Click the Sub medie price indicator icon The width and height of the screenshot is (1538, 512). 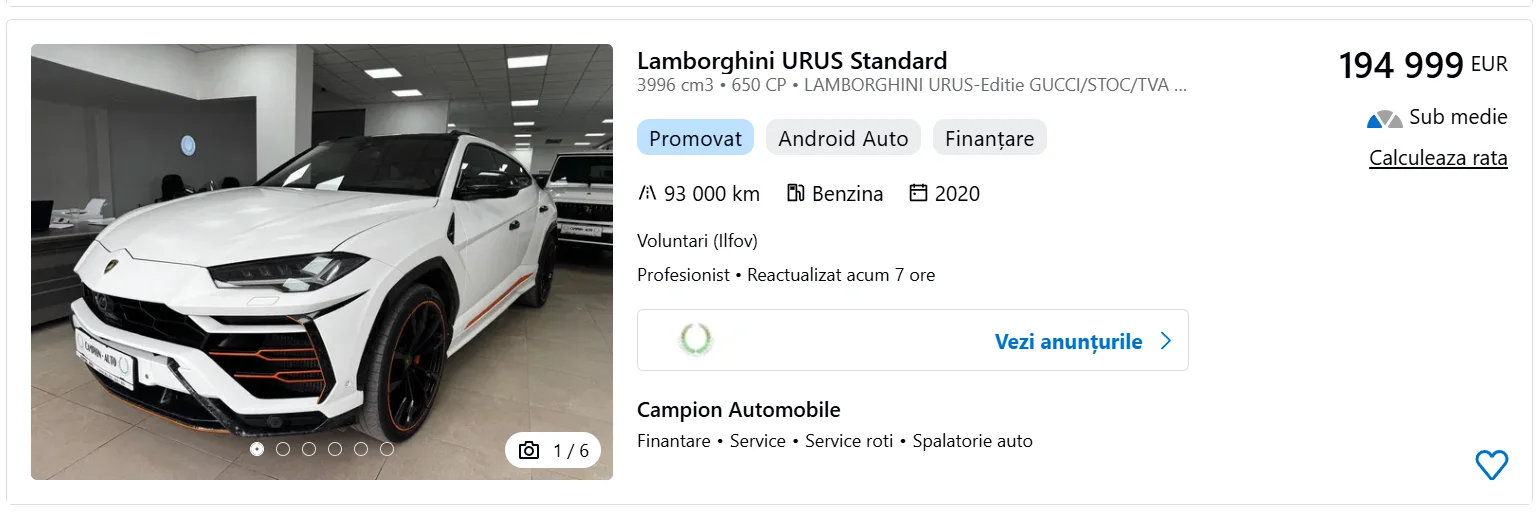click(x=1385, y=119)
